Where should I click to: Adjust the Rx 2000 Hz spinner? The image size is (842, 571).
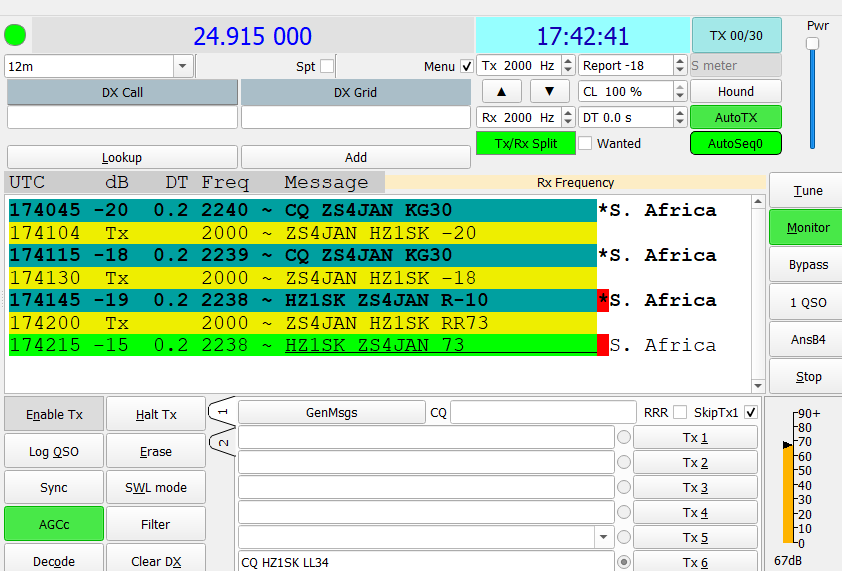[x=526, y=118]
